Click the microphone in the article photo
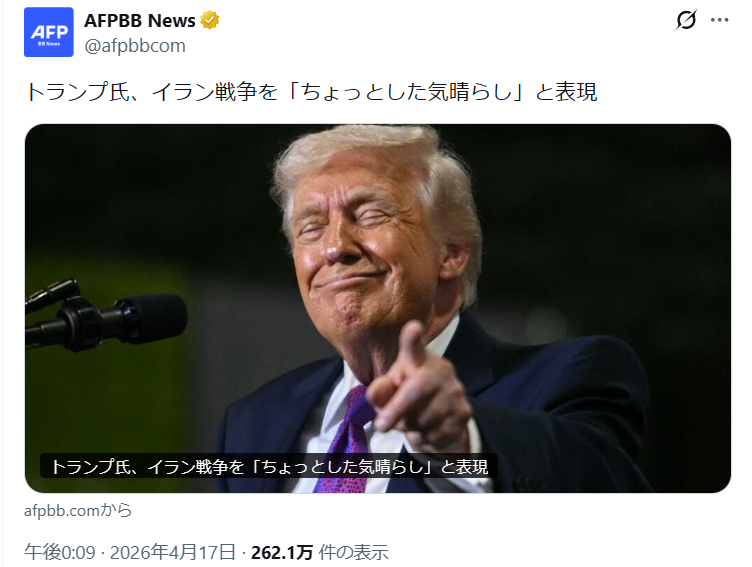 click(x=106, y=314)
